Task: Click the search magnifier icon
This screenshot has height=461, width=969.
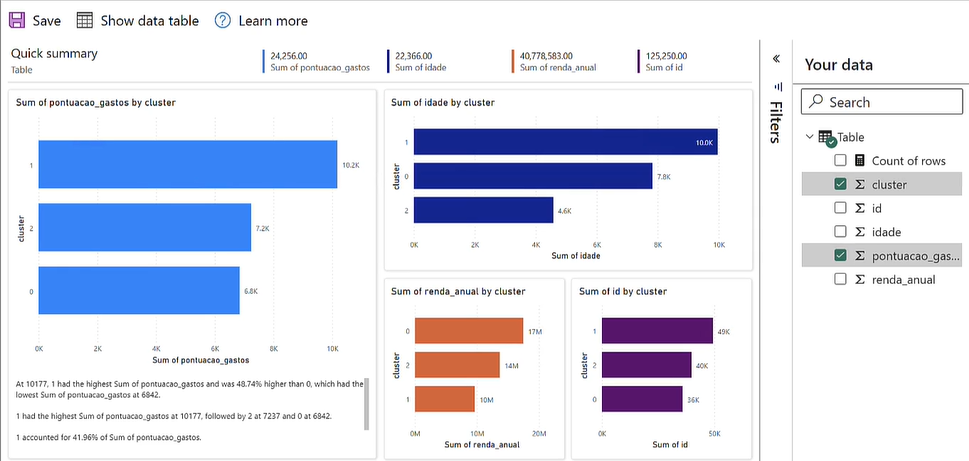Action: point(816,101)
